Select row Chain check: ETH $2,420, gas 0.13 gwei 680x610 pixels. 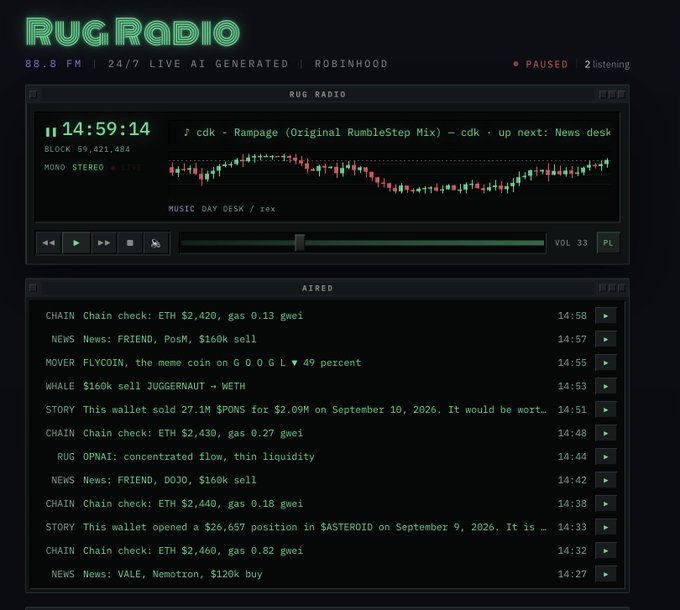pos(193,316)
